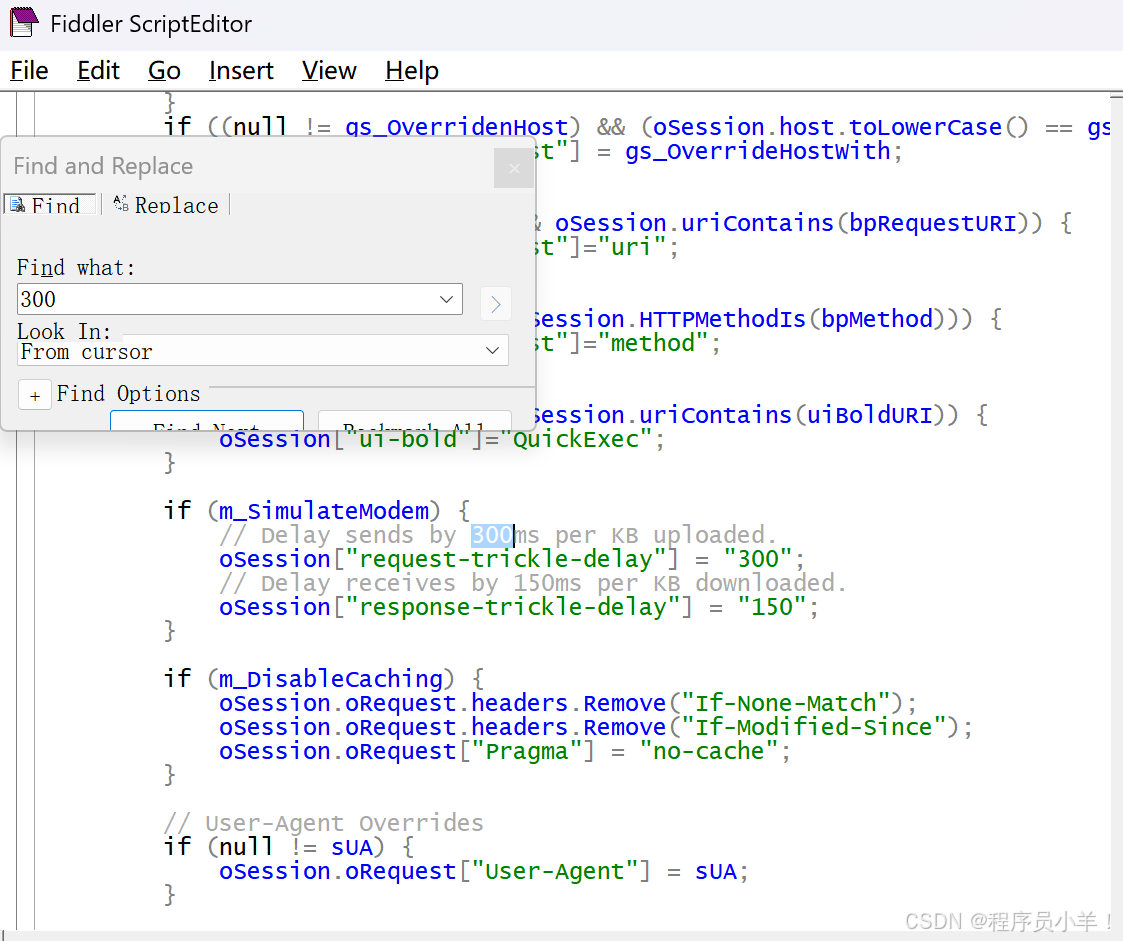
Task: Click the Find Next button
Action: [207, 420]
